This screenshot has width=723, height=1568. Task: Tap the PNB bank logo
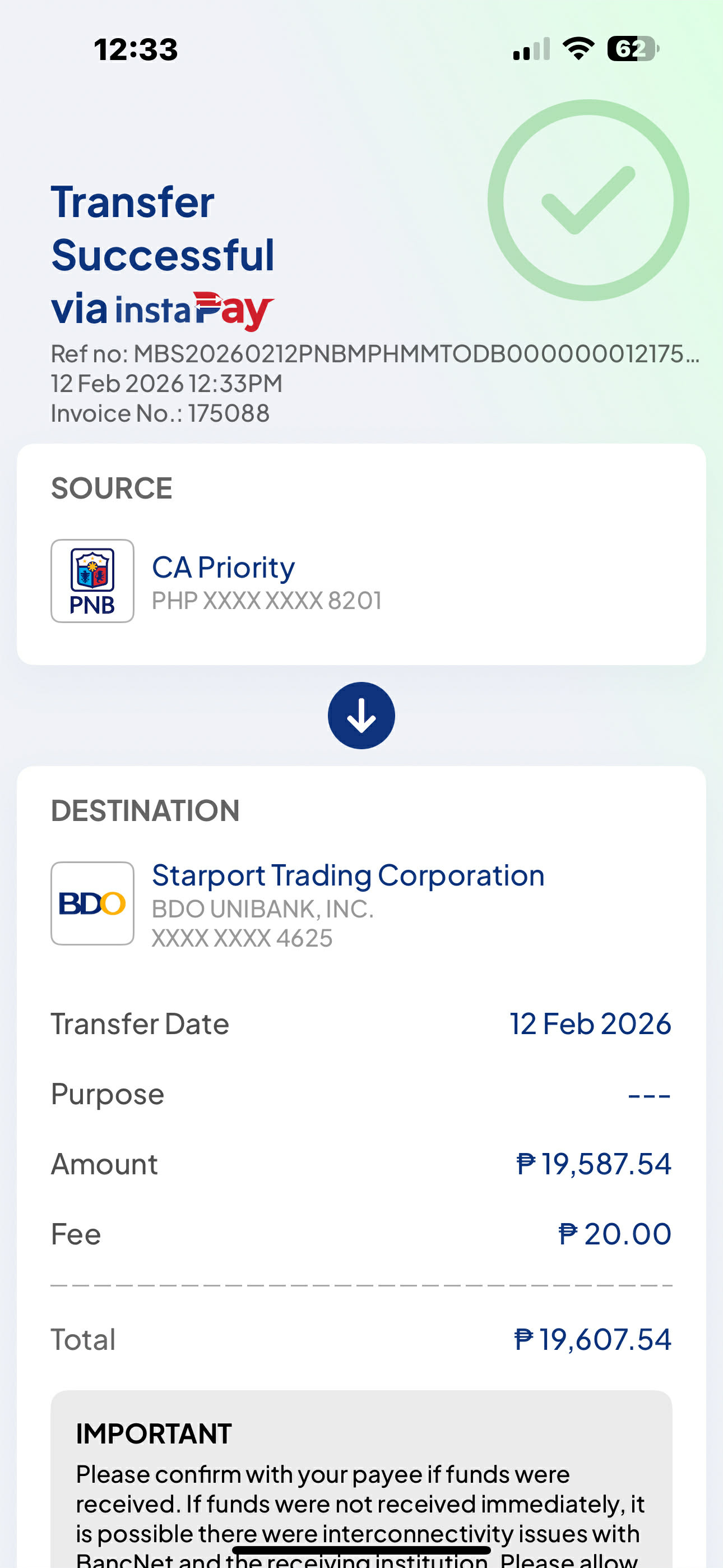[92, 580]
